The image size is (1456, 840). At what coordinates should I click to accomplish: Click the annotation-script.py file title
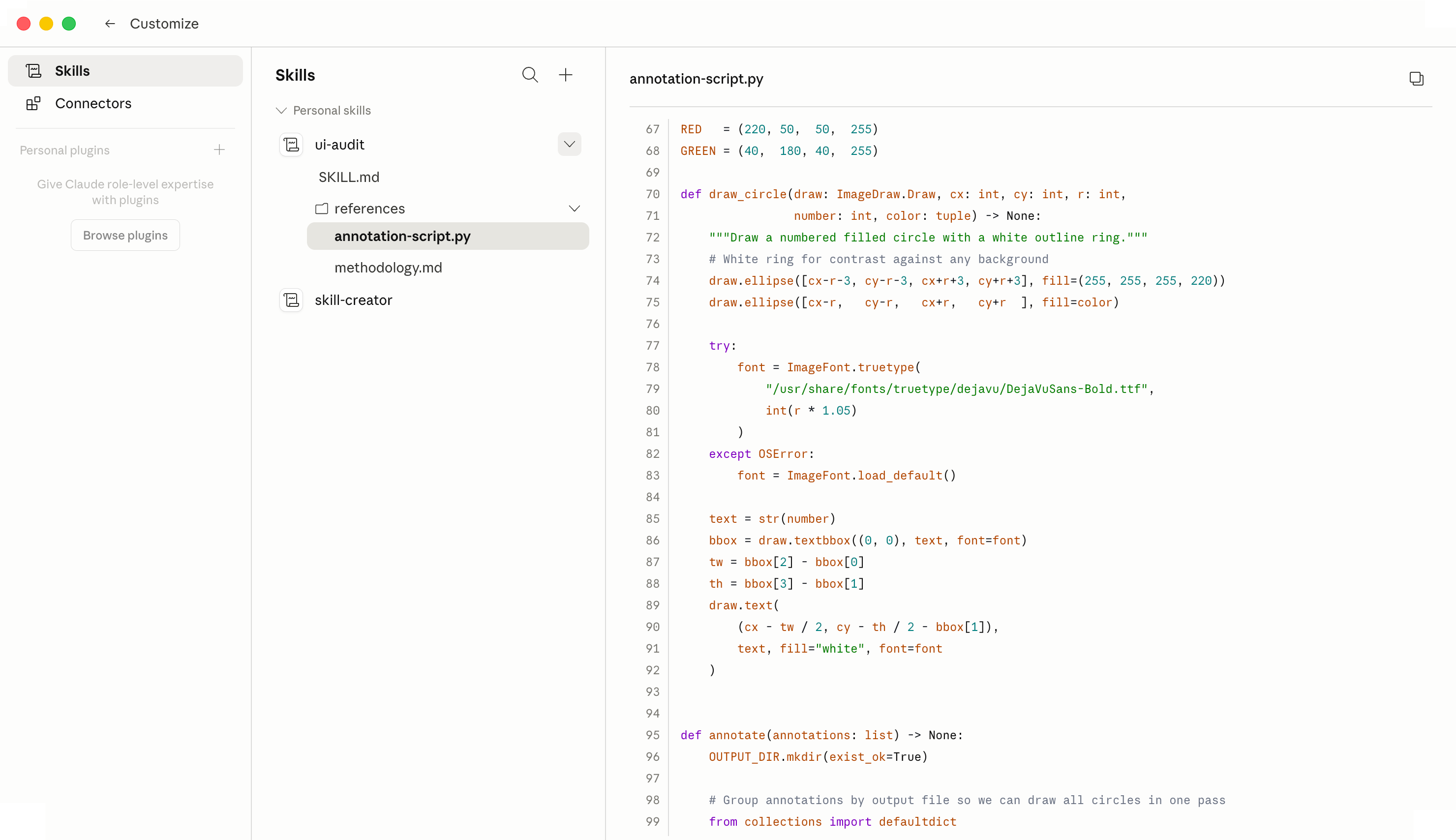[696, 79]
